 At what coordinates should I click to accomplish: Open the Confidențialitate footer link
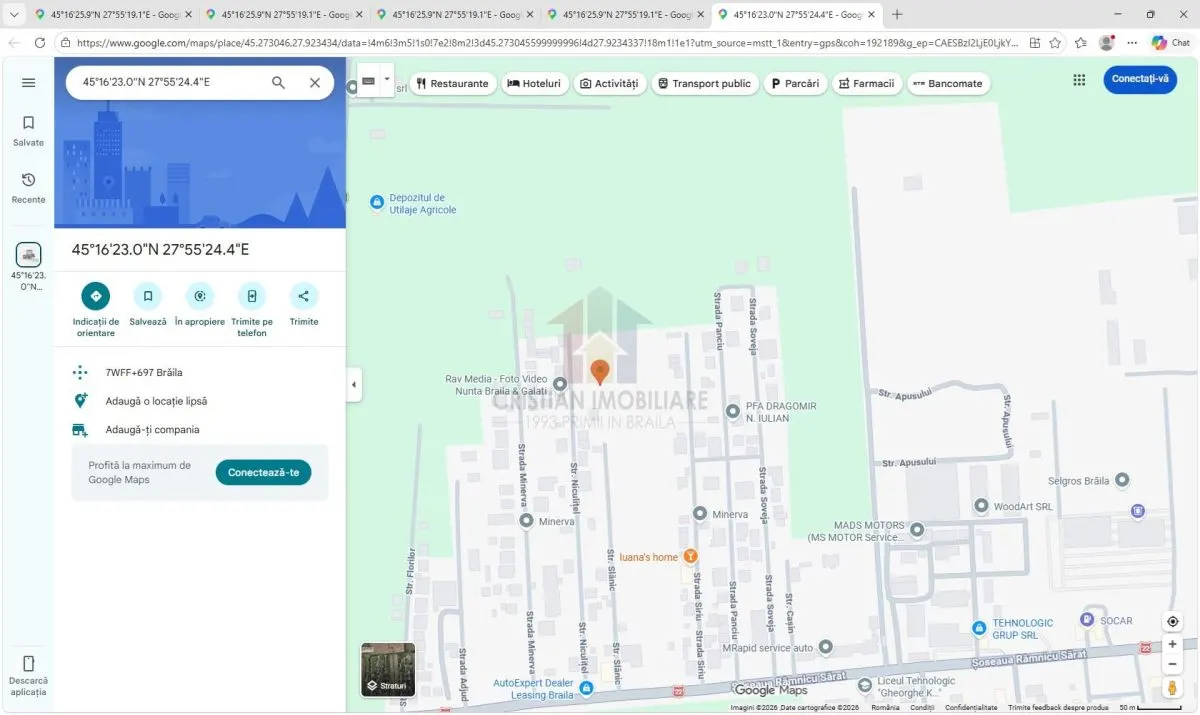970,708
